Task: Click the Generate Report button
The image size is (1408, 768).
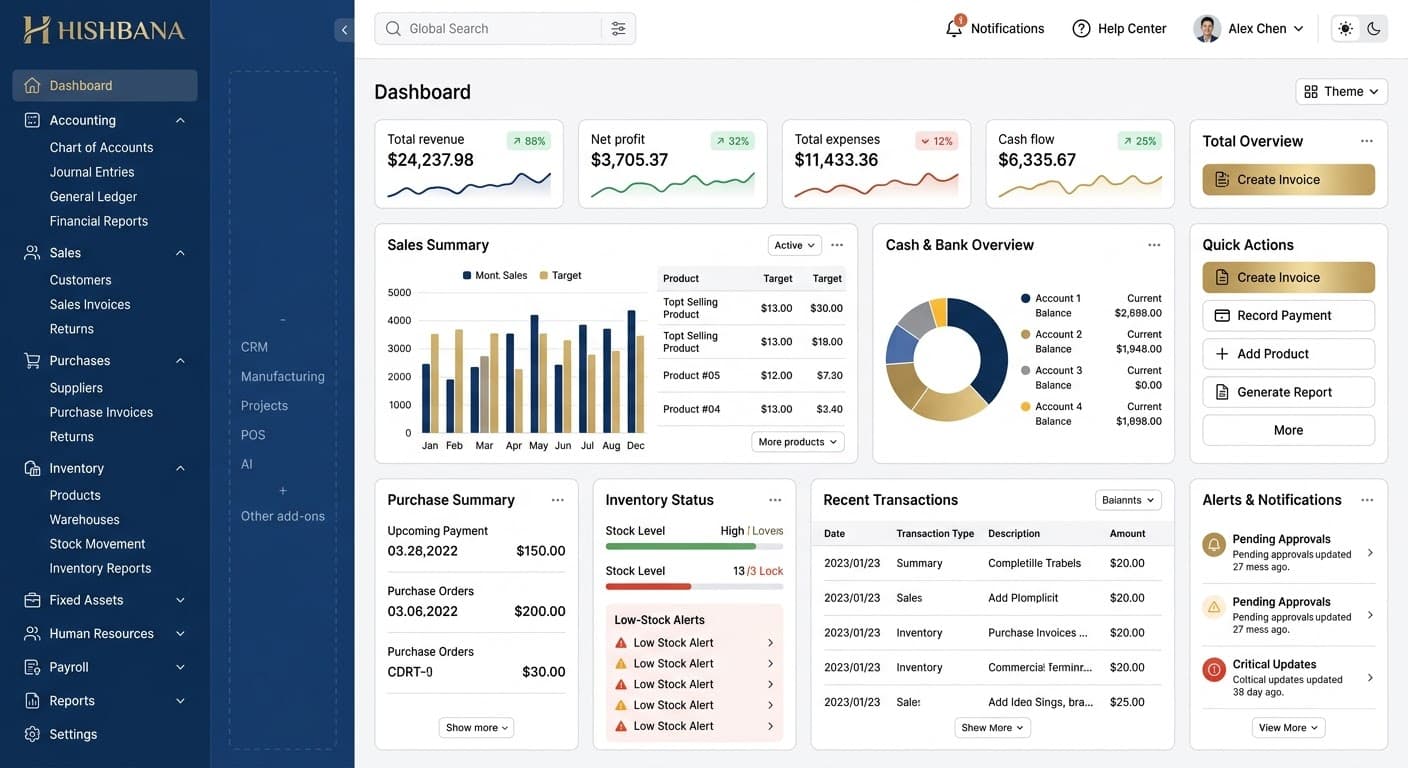Action: click(x=1288, y=392)
